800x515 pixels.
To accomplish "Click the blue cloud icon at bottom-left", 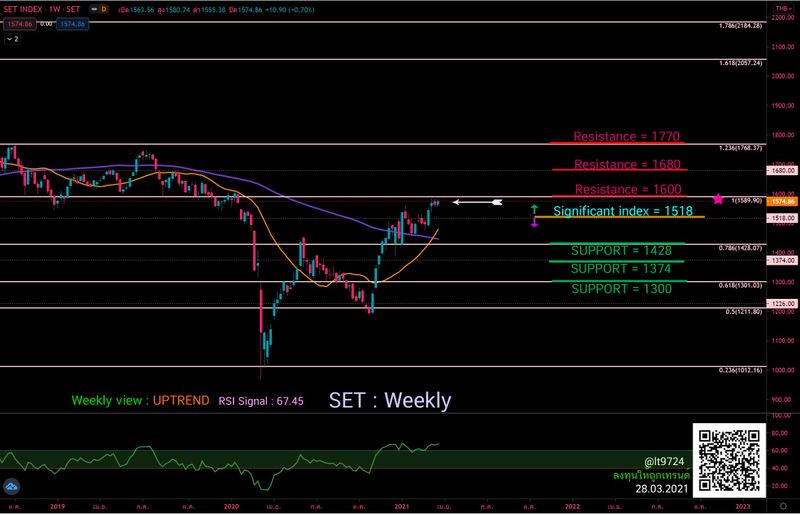I will (11, 486).
